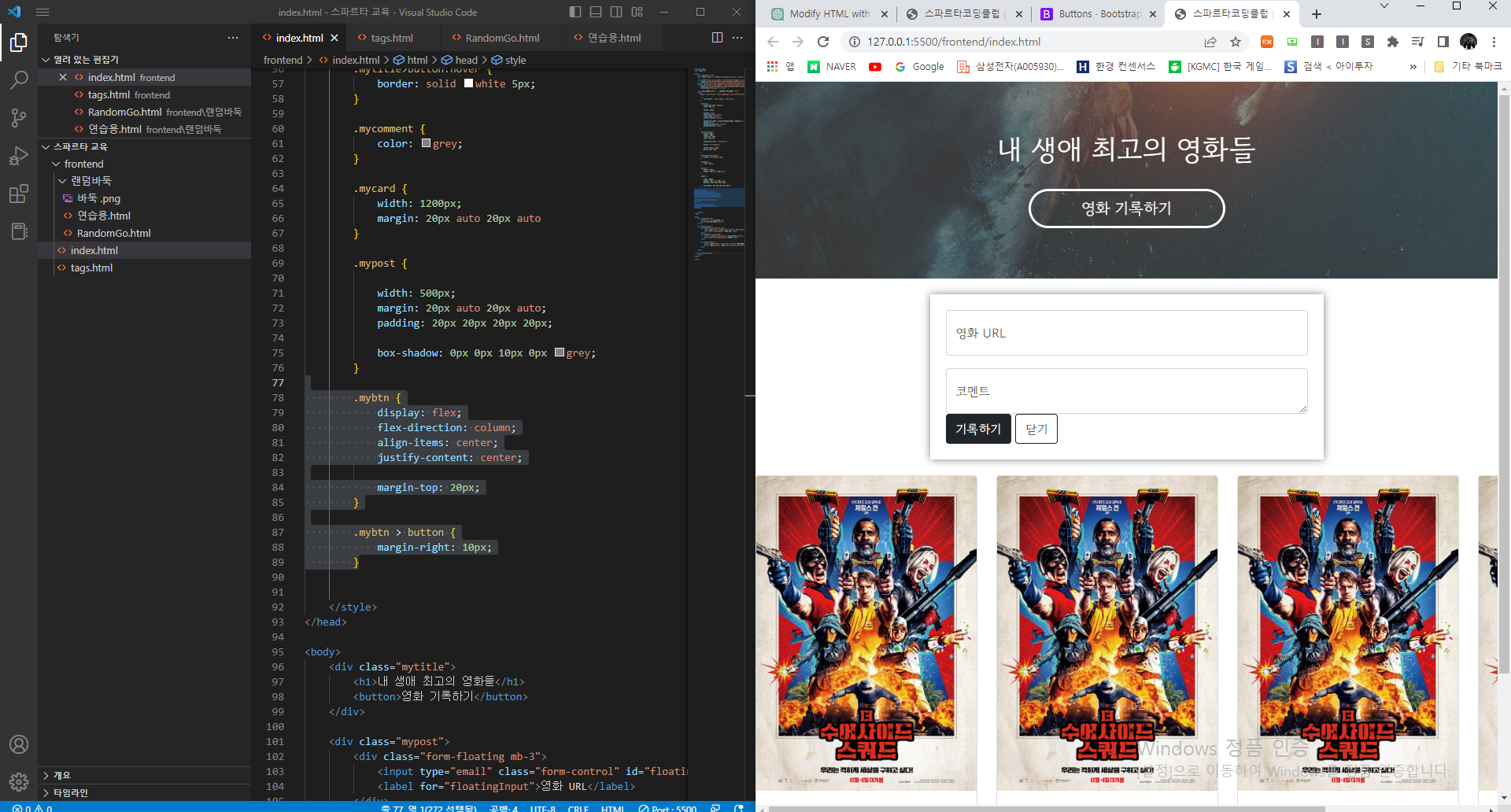The image size is (1511, 812).
Task: Open Chrome media control icon
Action: tap(1418, 42)
